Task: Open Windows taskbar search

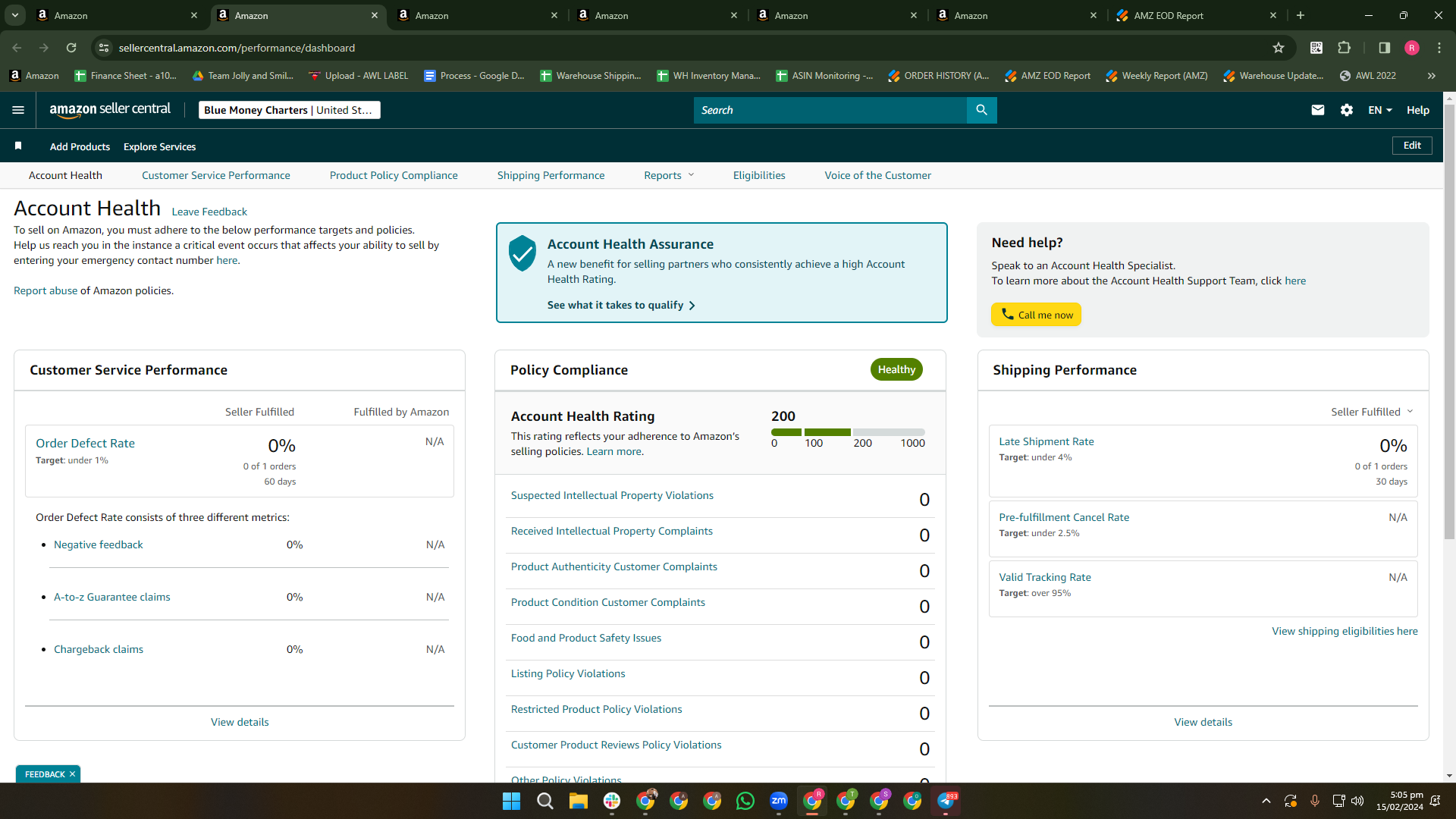Action: 545,801
